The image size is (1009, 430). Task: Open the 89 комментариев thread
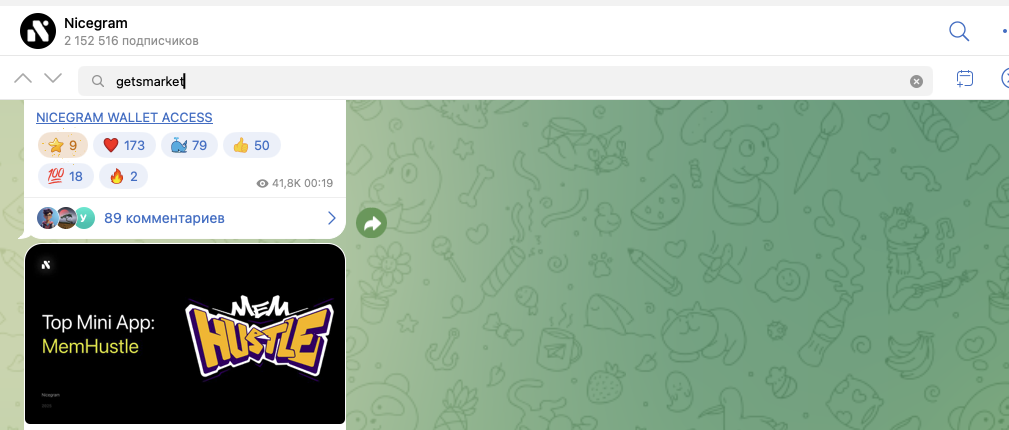(x=164, y=218)
